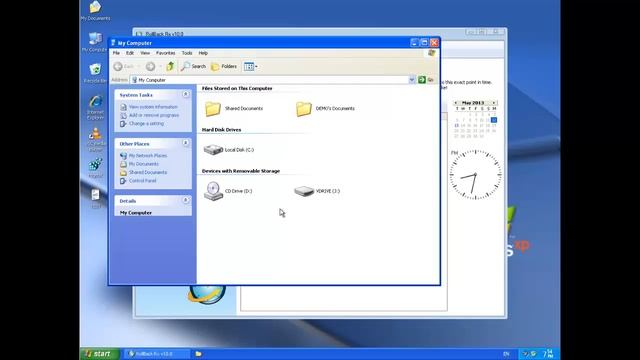Click the green Go button
Viewport: 640px width, 360px height.
[426, 80]
